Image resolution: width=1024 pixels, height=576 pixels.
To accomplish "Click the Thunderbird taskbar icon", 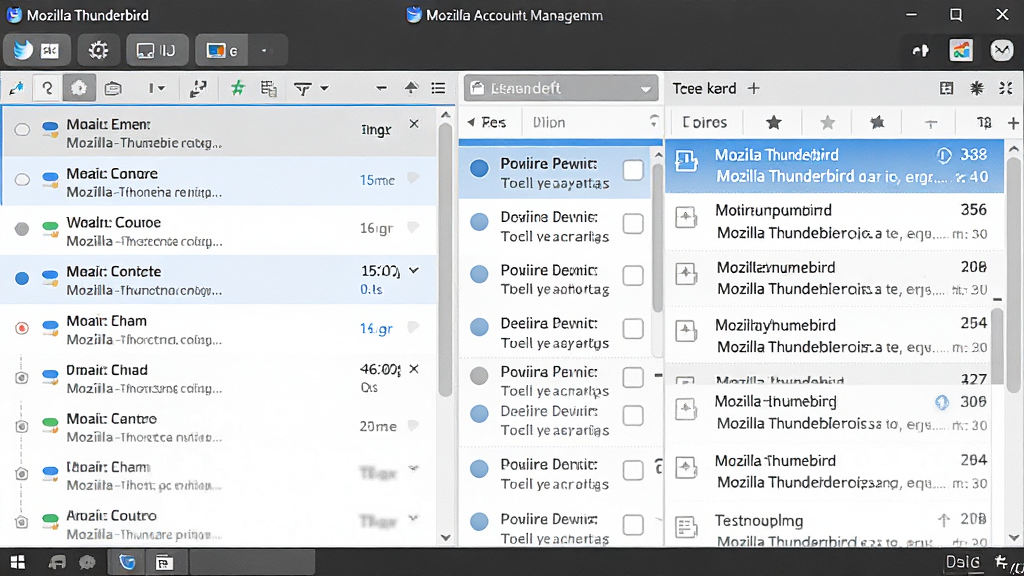I will click(127, 562).
